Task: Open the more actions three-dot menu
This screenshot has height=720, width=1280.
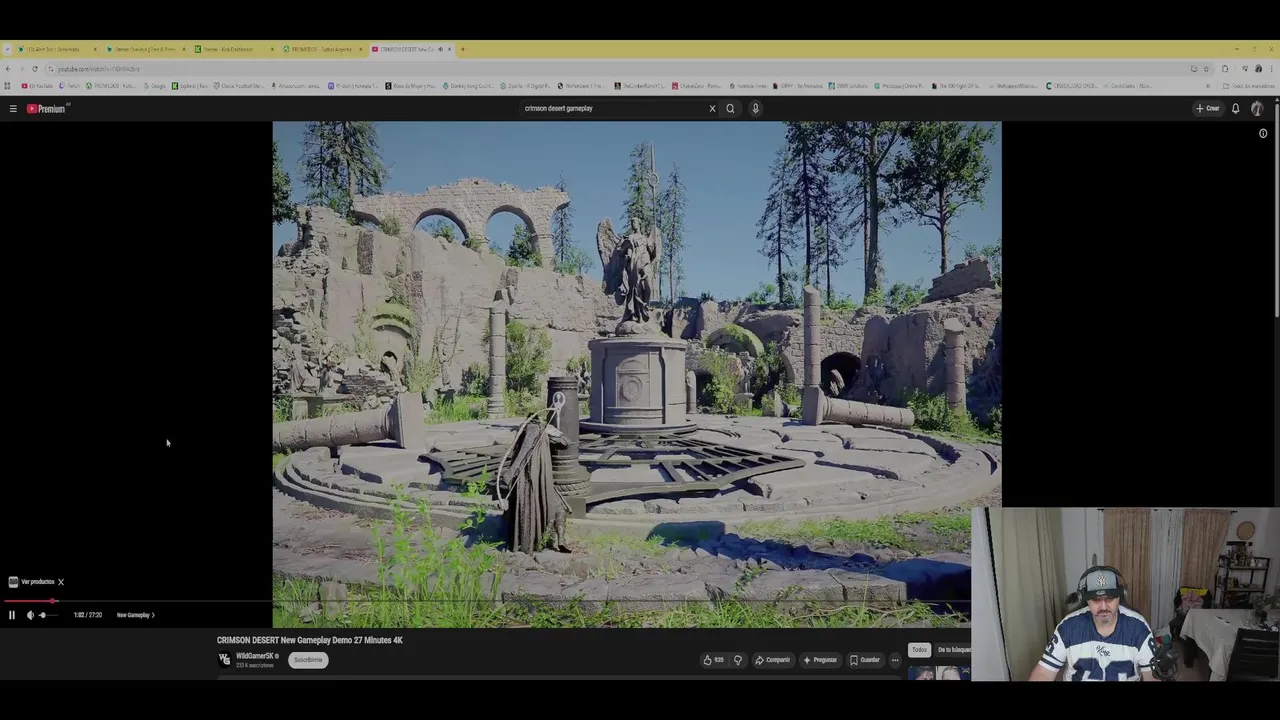Action: coord(895,660)
